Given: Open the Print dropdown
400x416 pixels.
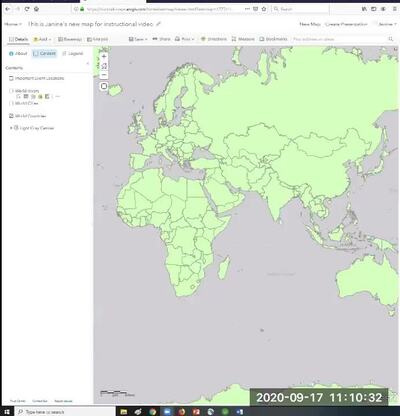Looking at the screenshot, I should click(185, 39).
